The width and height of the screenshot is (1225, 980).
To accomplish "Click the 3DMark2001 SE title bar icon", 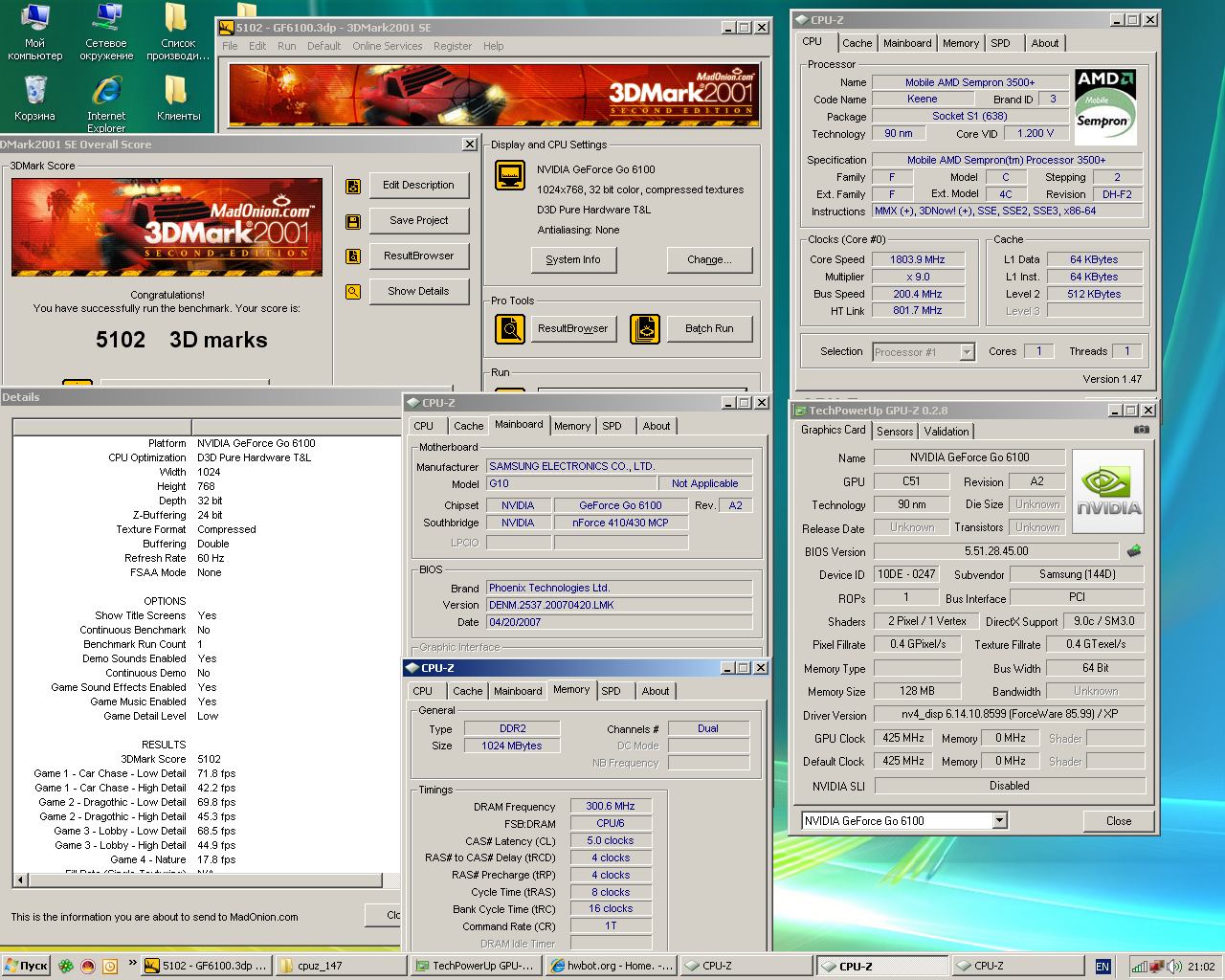I will [x=227, y=28].
